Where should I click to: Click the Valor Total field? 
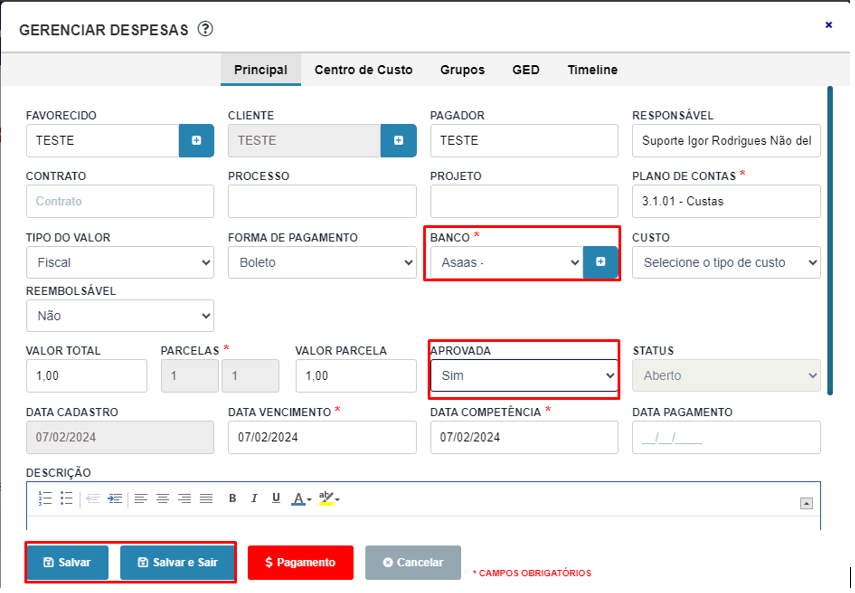(87, 376)
